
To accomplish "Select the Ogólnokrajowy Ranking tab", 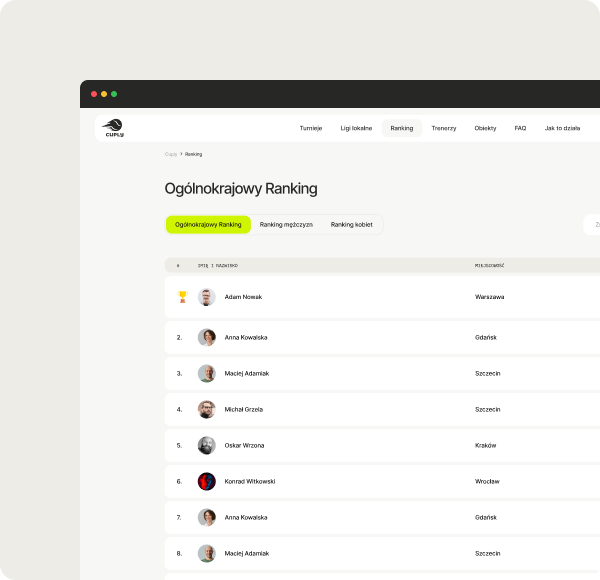I will point(208,225).
